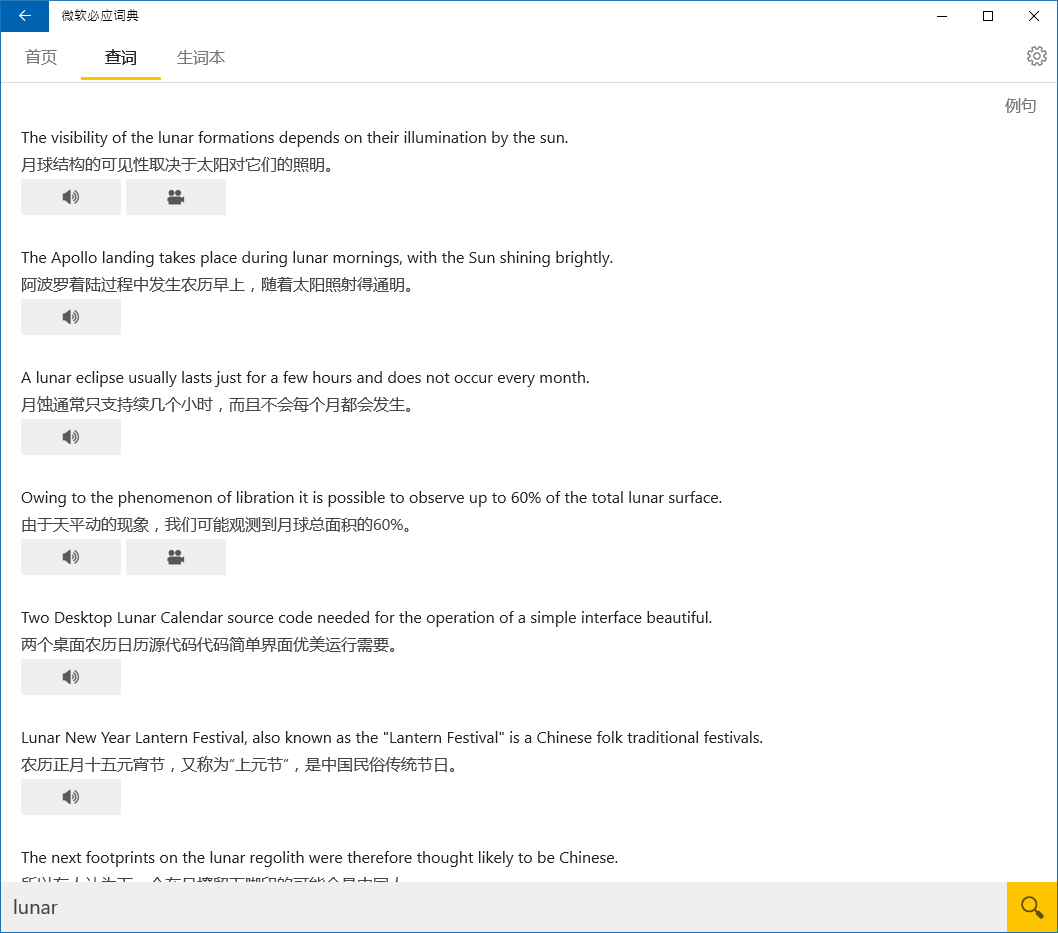Viewport: 1058px width, 933px height.
Task: Play audio of the lunar eclipse example
Action: 70,436
